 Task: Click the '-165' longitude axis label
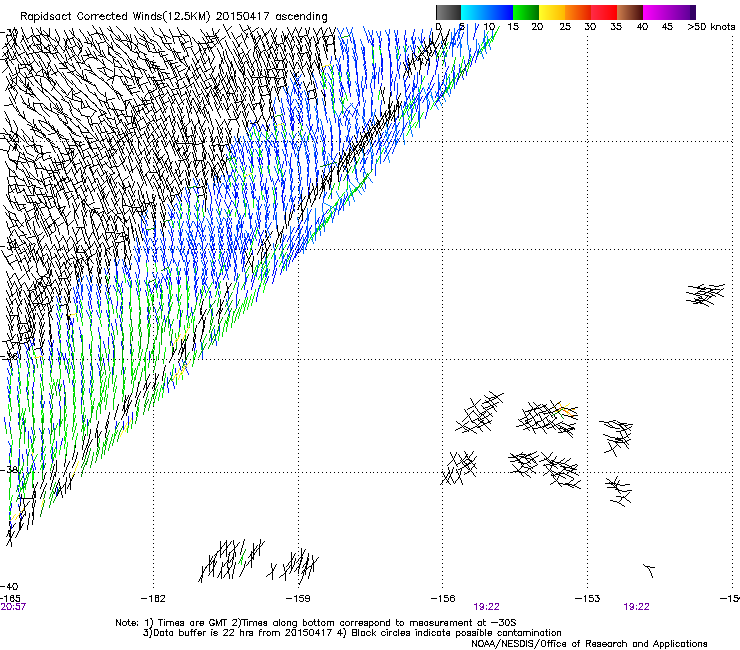click(10, 598)
